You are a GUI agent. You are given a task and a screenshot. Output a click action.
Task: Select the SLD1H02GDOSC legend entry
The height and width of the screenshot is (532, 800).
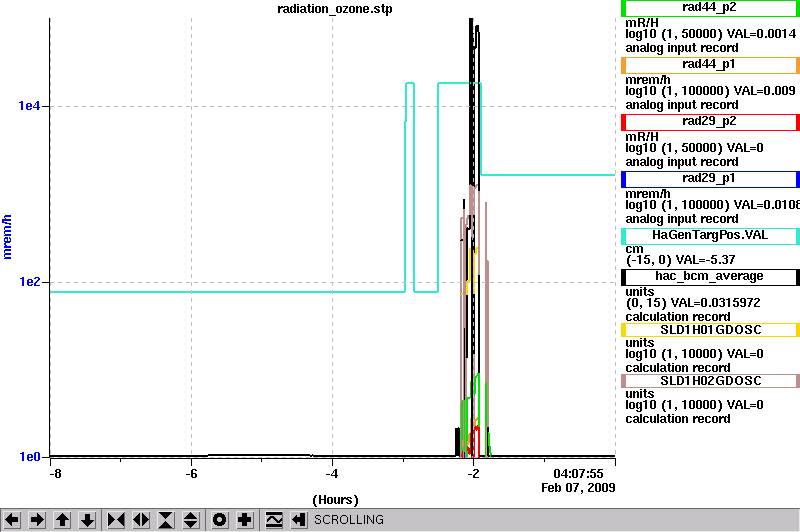(710, 381)
